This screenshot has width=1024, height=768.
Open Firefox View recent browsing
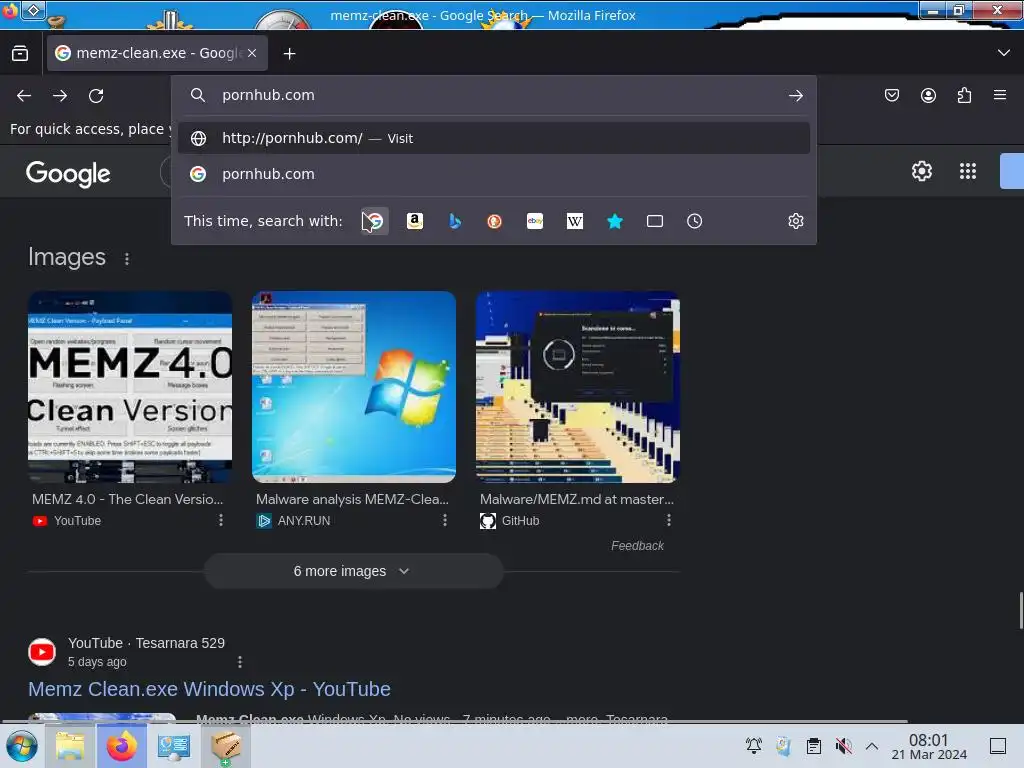[20, 54]
